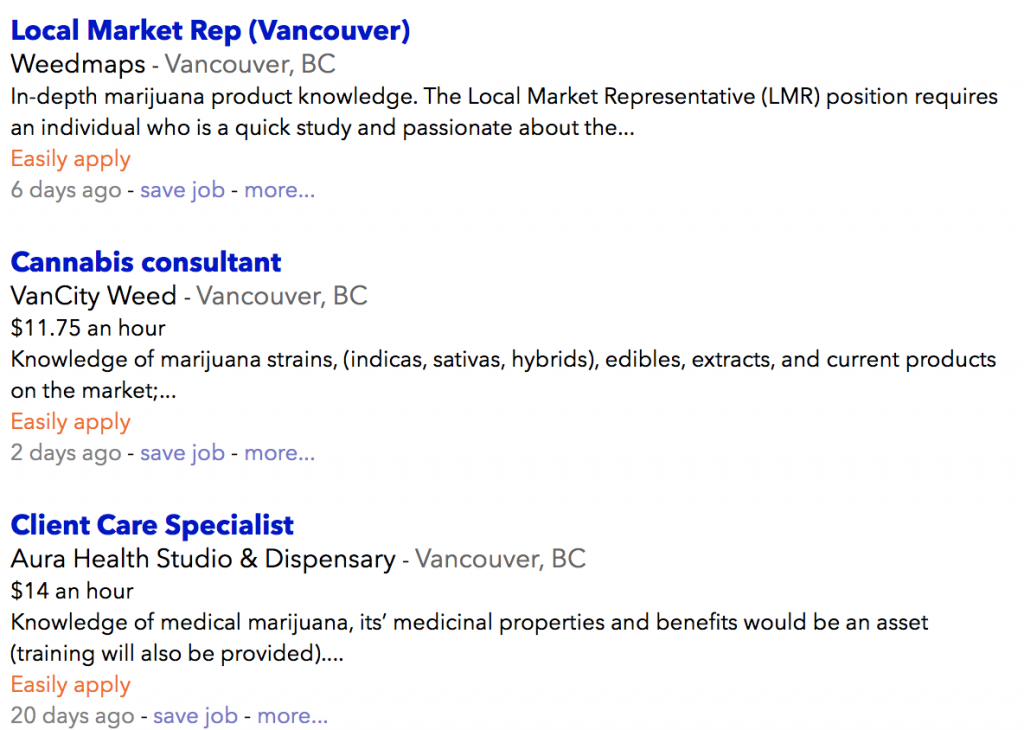Open the Cannabis consultant job listing

coord(146,263)
